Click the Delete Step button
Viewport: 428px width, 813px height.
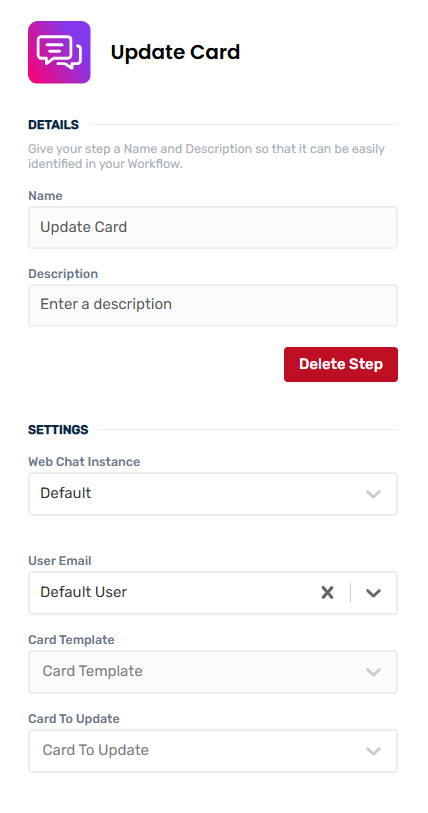(341, 365)
